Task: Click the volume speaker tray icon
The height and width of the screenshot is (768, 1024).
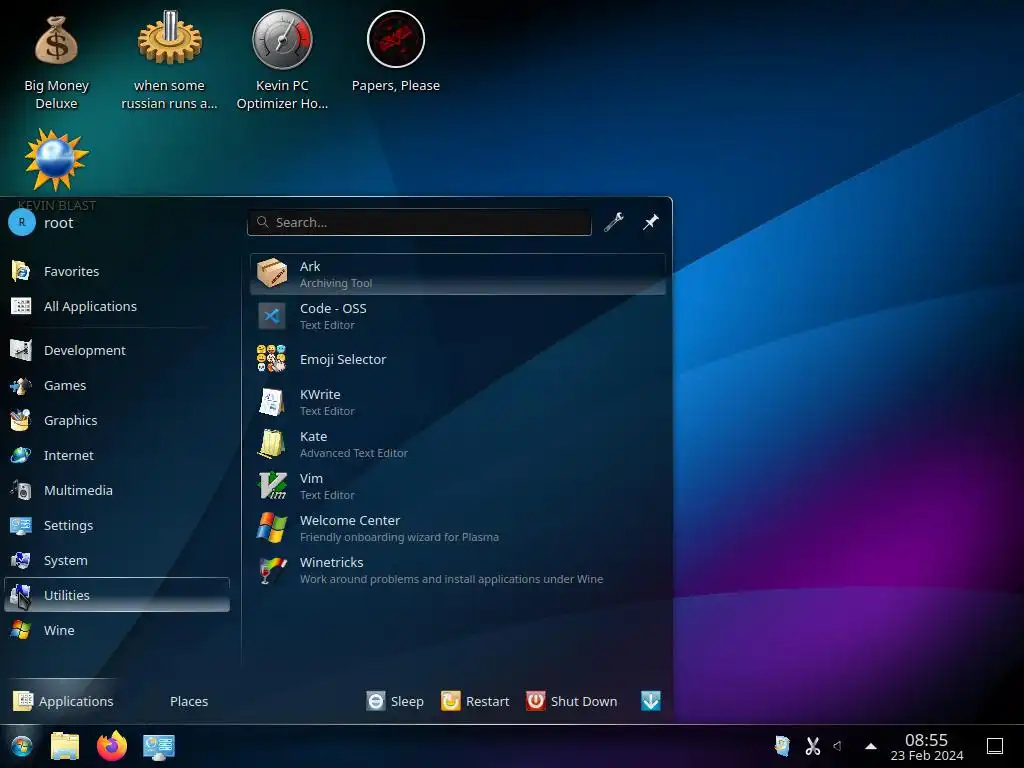Action: click(838, 746)
